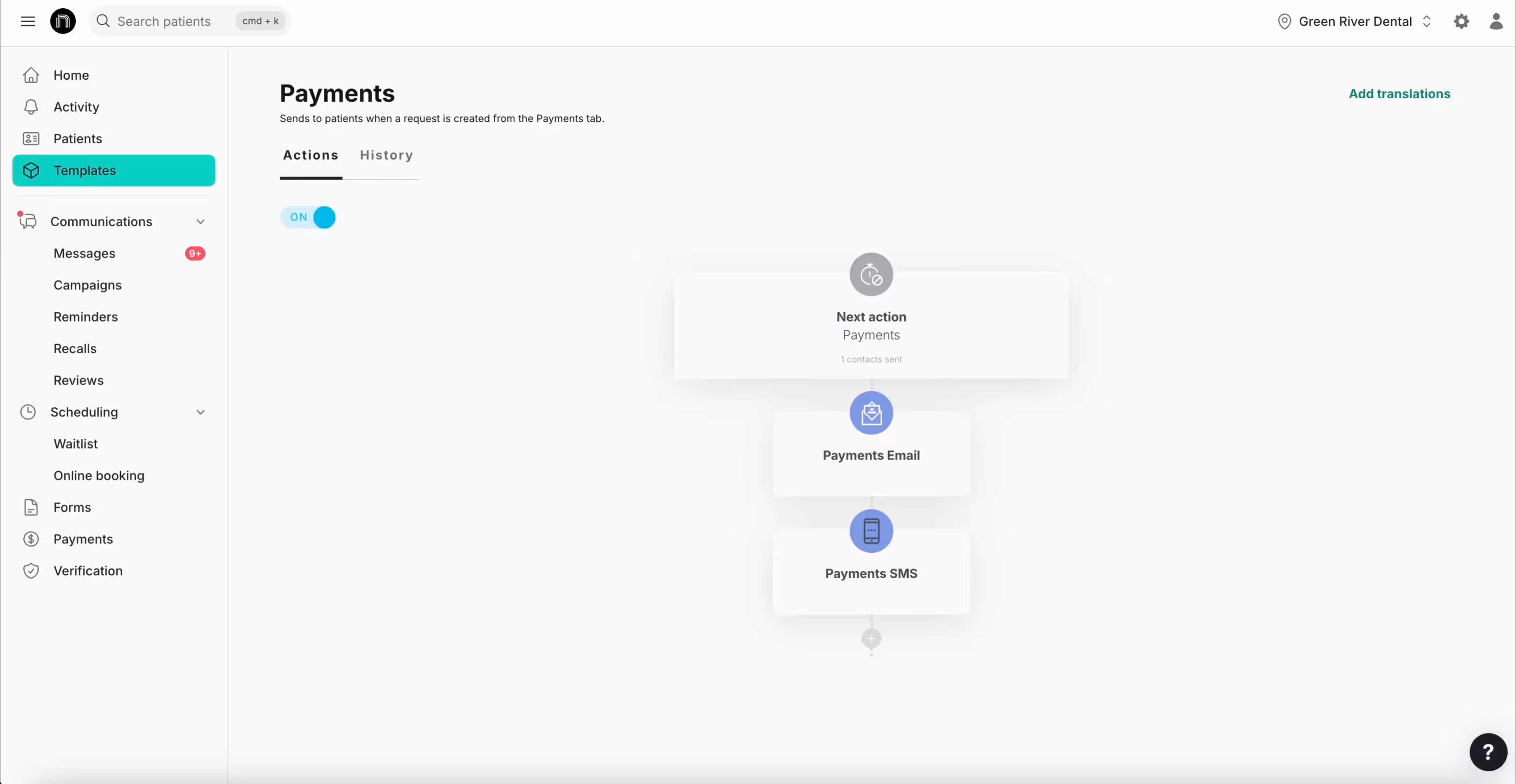Image resolution: width=1516 pixels, height=784 pixels.
Task: Click the Home house icon
Action: (31, 75)
